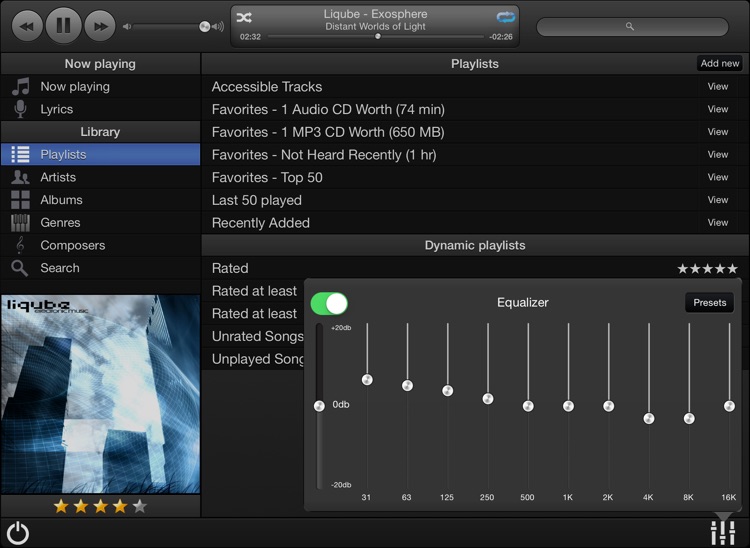The height and width of the screenshot is (548, 750).
Task: Select Composers in the Library sidebar
Action: pyautogui.click(x=100, y=245)
